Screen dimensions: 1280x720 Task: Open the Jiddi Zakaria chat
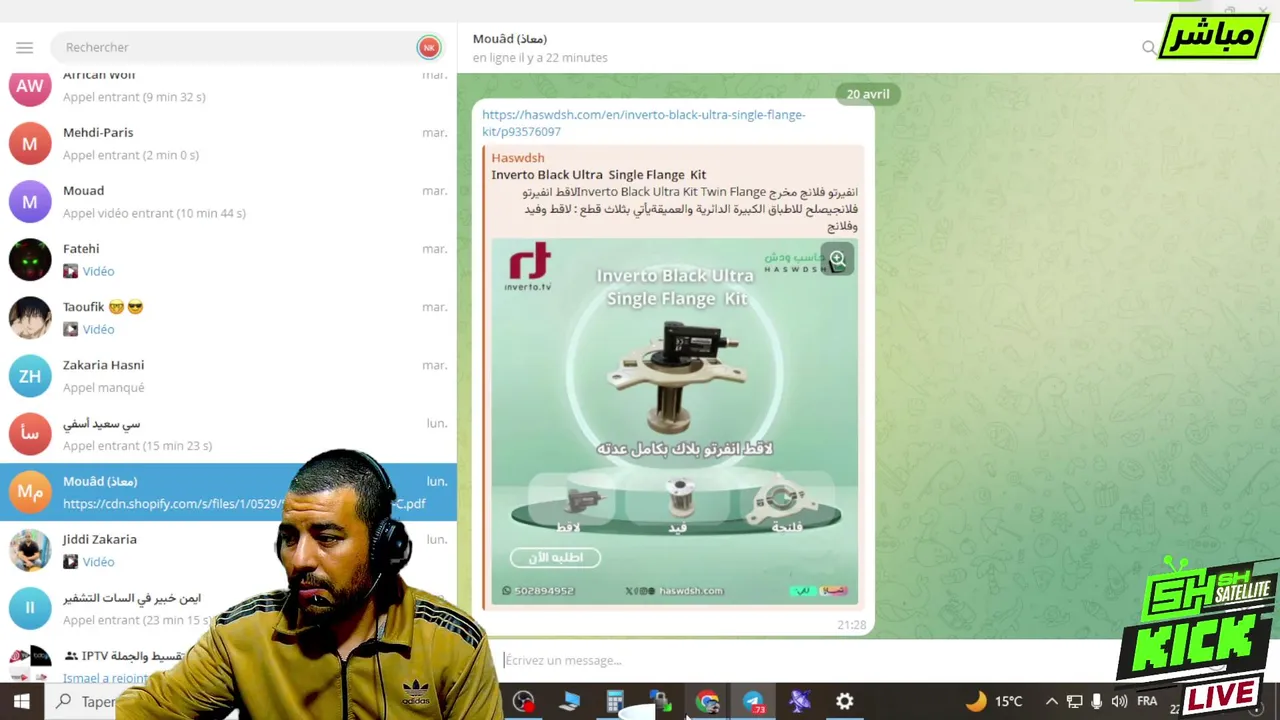click(x=228, y=549)
